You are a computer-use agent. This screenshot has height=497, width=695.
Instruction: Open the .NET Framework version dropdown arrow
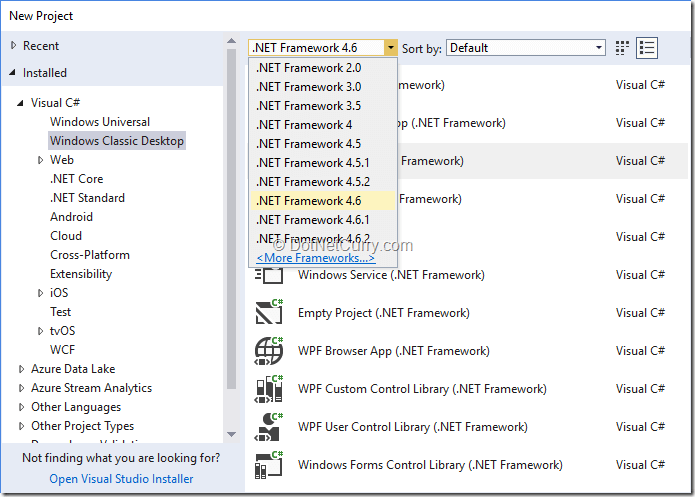(x=390, y=47)
